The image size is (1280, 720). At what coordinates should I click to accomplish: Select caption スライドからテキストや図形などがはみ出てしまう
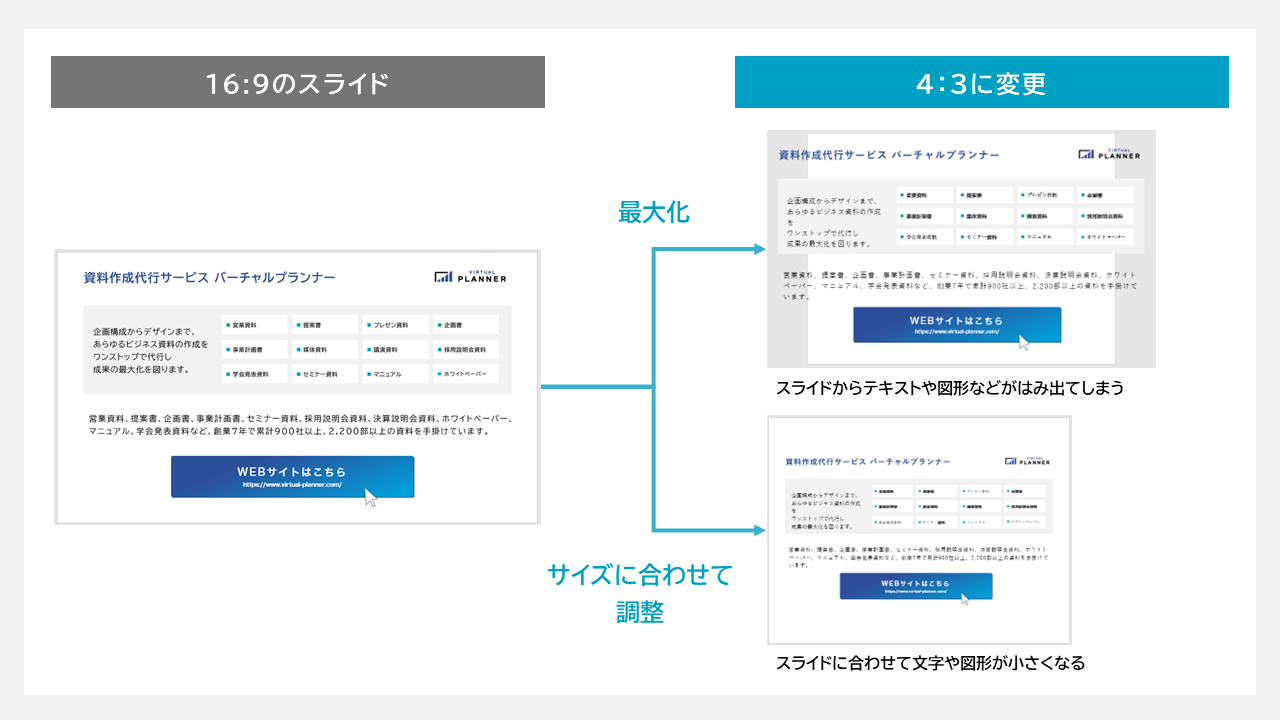tap(950, 388)
